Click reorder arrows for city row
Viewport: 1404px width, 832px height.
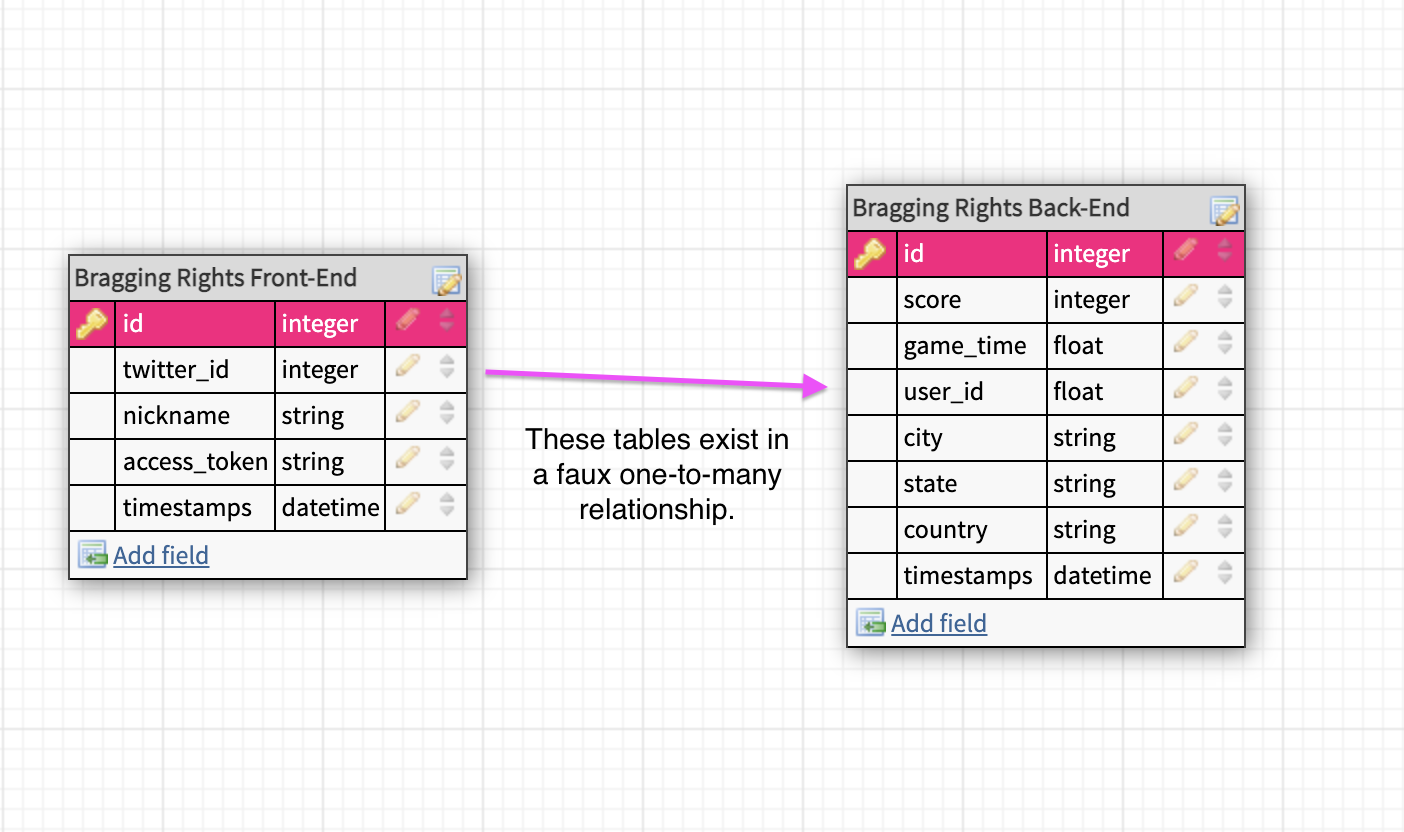1225,435
